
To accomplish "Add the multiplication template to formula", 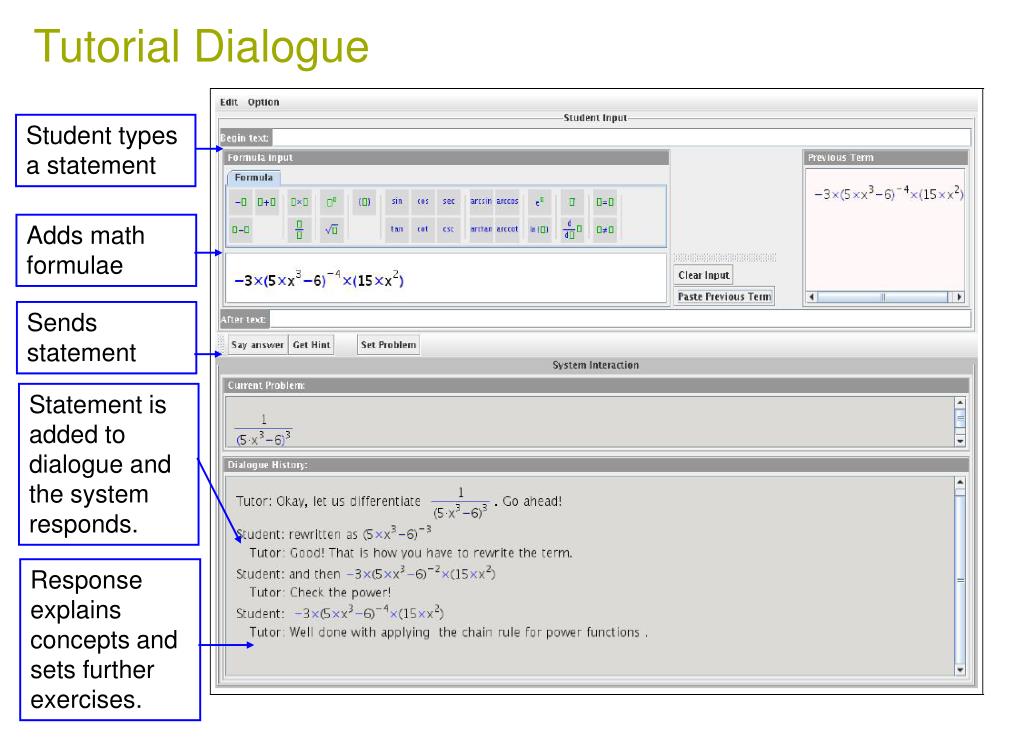I will [298, 201].
